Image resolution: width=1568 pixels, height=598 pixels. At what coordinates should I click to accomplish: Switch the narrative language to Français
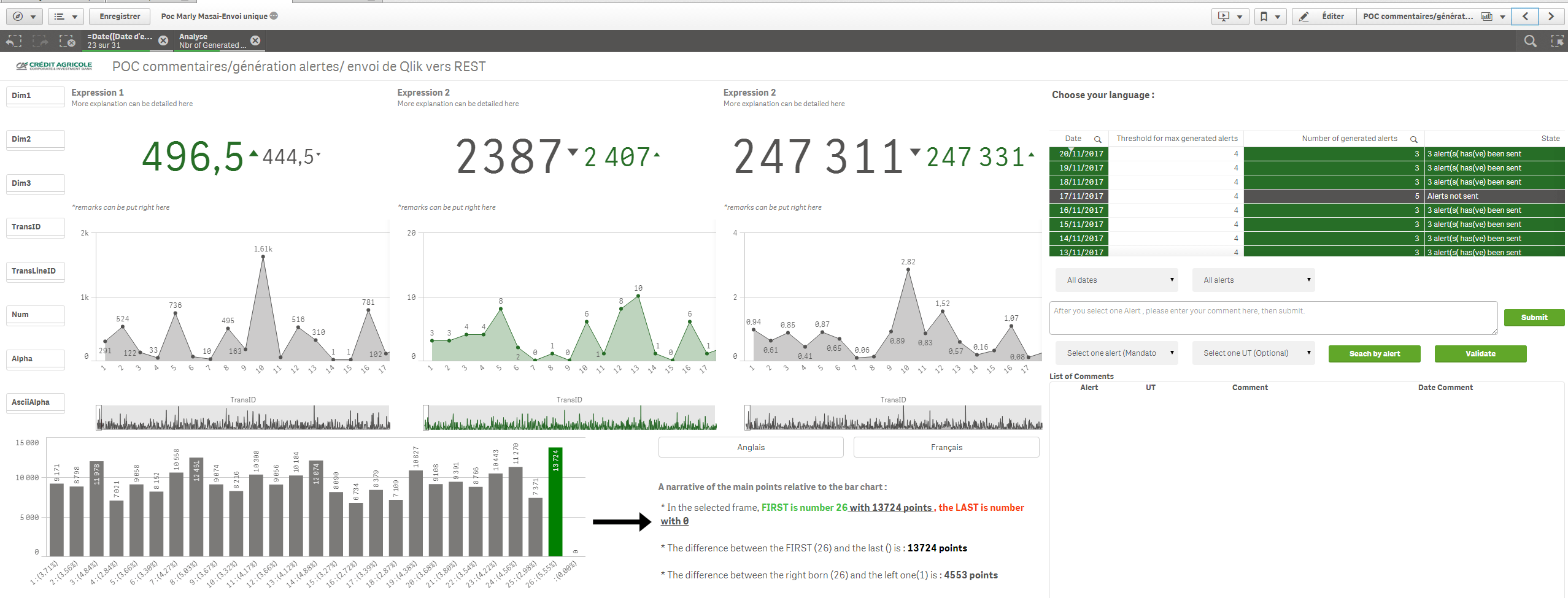click(x=946, y=447)
